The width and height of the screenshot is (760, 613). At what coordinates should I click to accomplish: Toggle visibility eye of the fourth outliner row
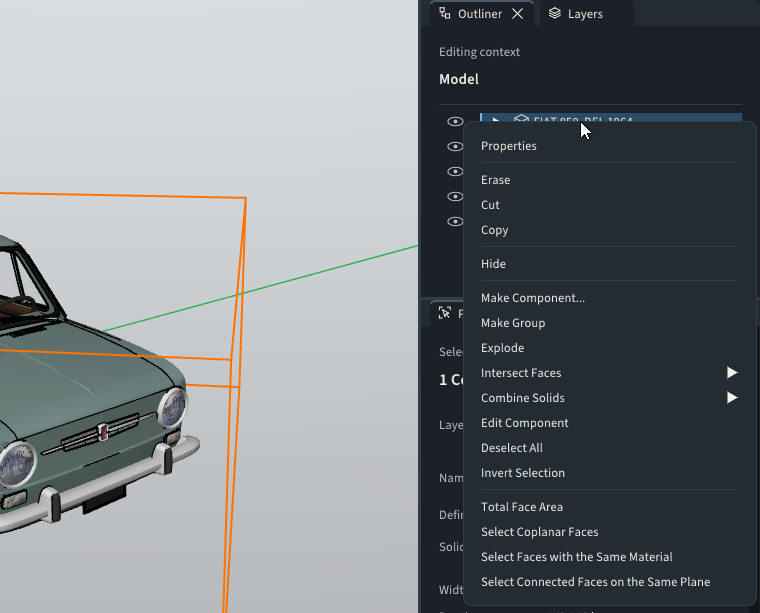455,196
